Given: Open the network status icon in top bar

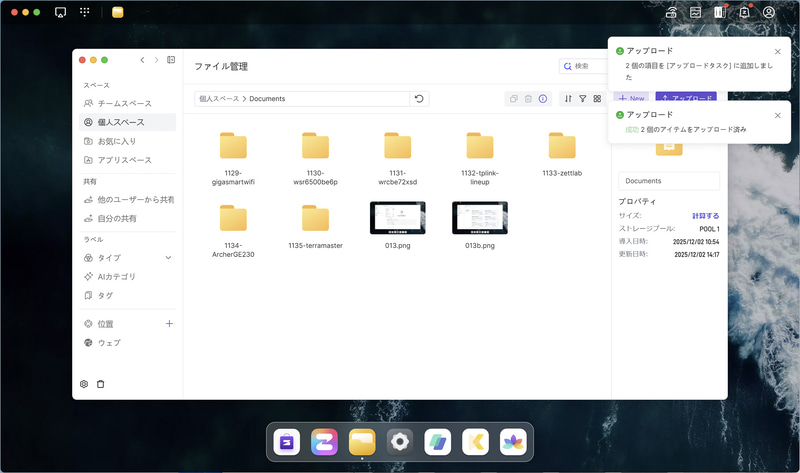Looking at the screenshot, I should pos(671,12).
